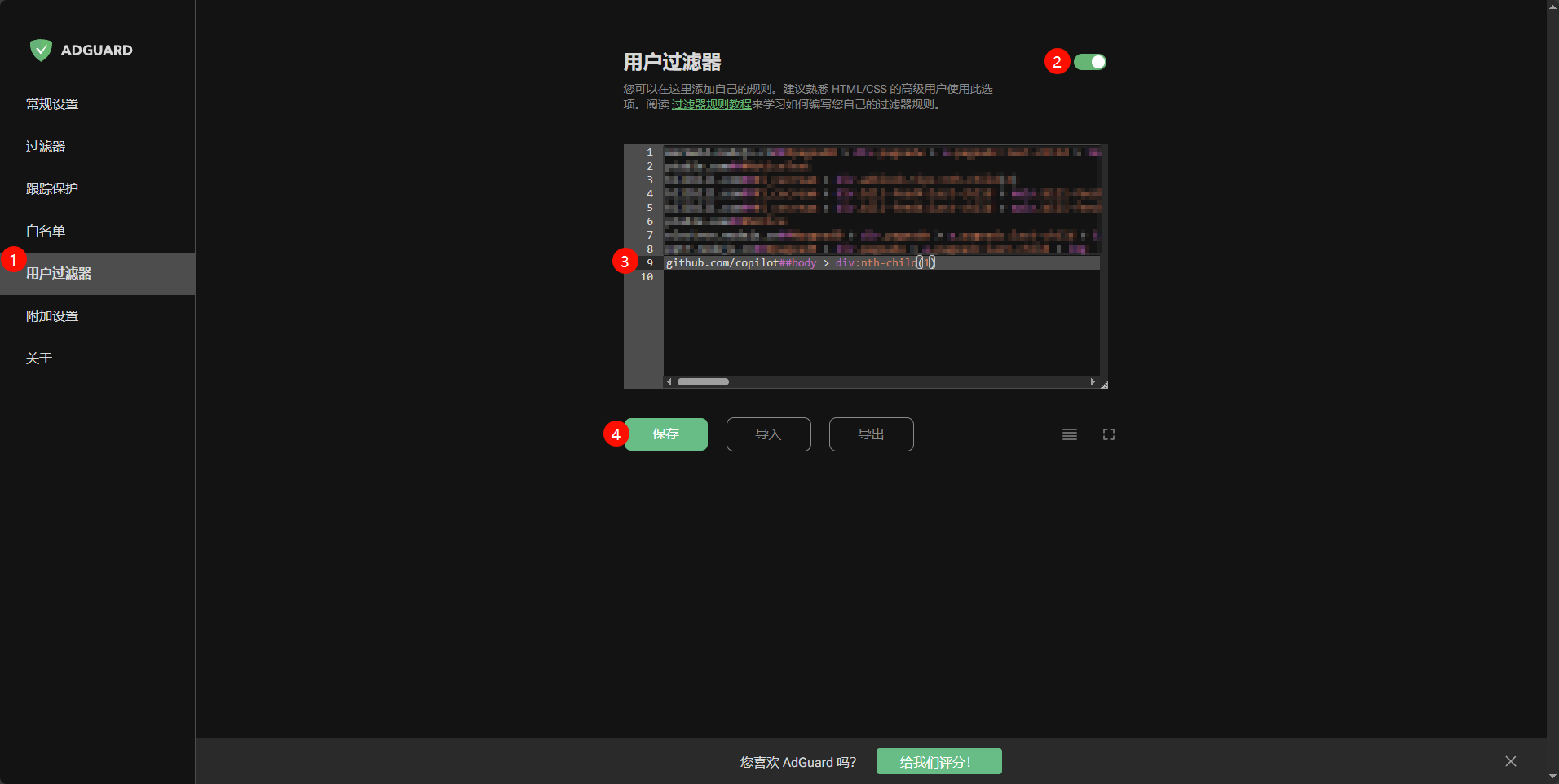The width and height of the screenshot is (1559, 784).
Task: Click the editor scroll right arrow
Action: (1093, 381)
